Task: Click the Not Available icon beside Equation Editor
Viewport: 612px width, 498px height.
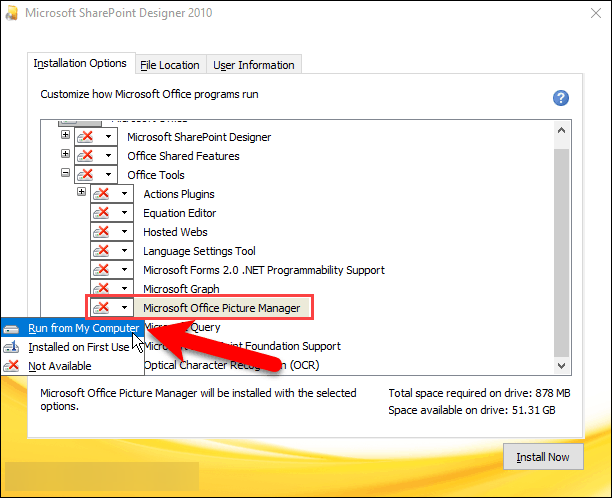Action: [x=101, y=213]
